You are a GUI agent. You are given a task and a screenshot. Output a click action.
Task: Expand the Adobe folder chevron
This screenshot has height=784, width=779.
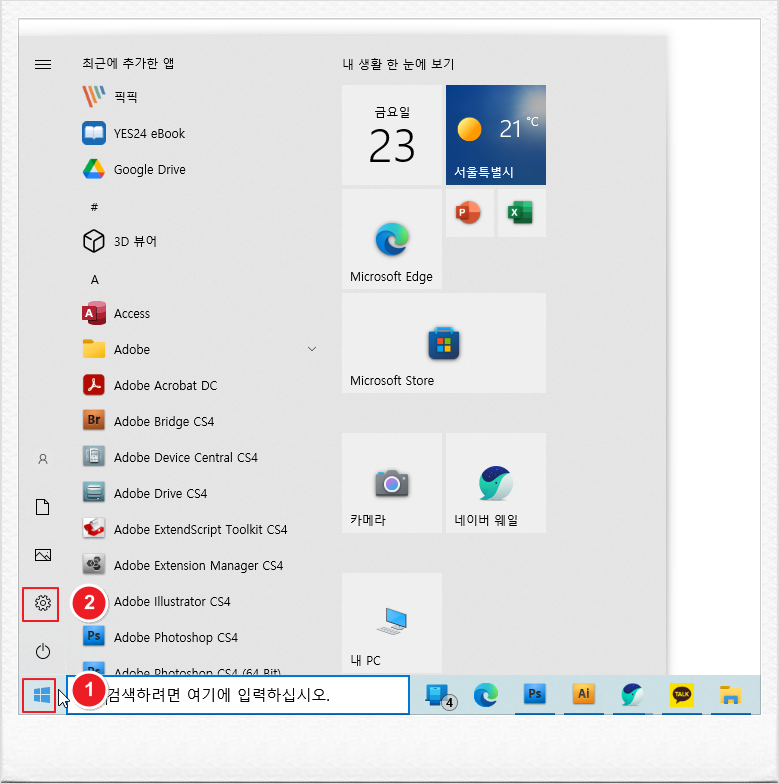click(x=312, y=349)
